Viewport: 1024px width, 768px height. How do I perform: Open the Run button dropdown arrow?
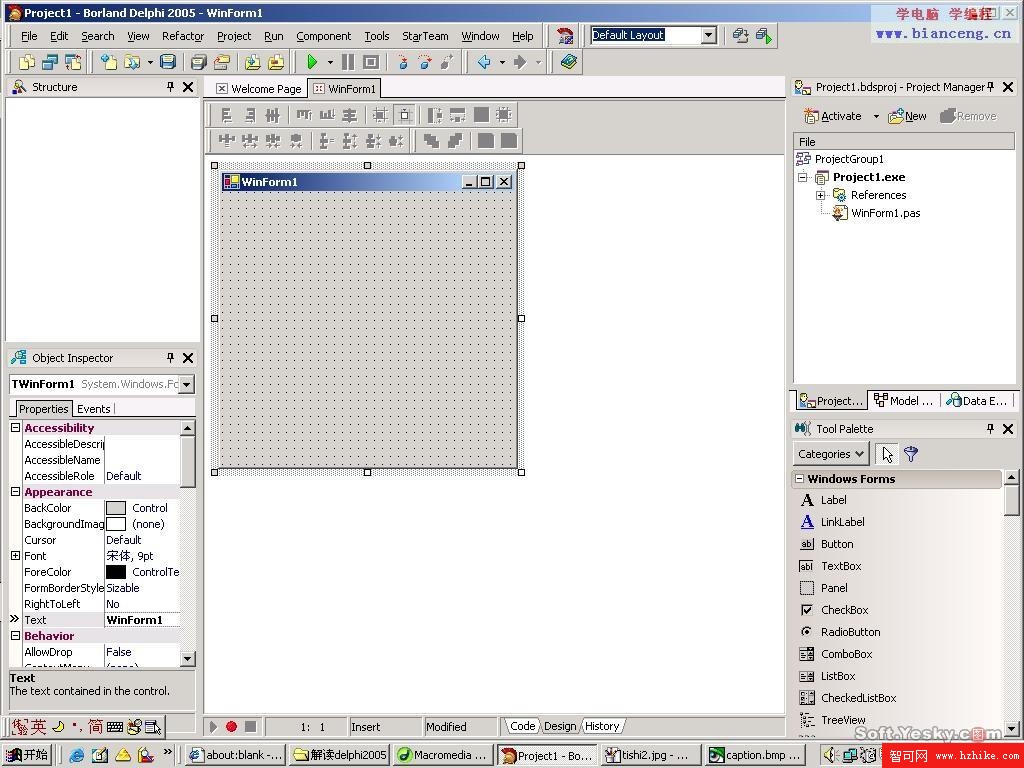(330, 62)
